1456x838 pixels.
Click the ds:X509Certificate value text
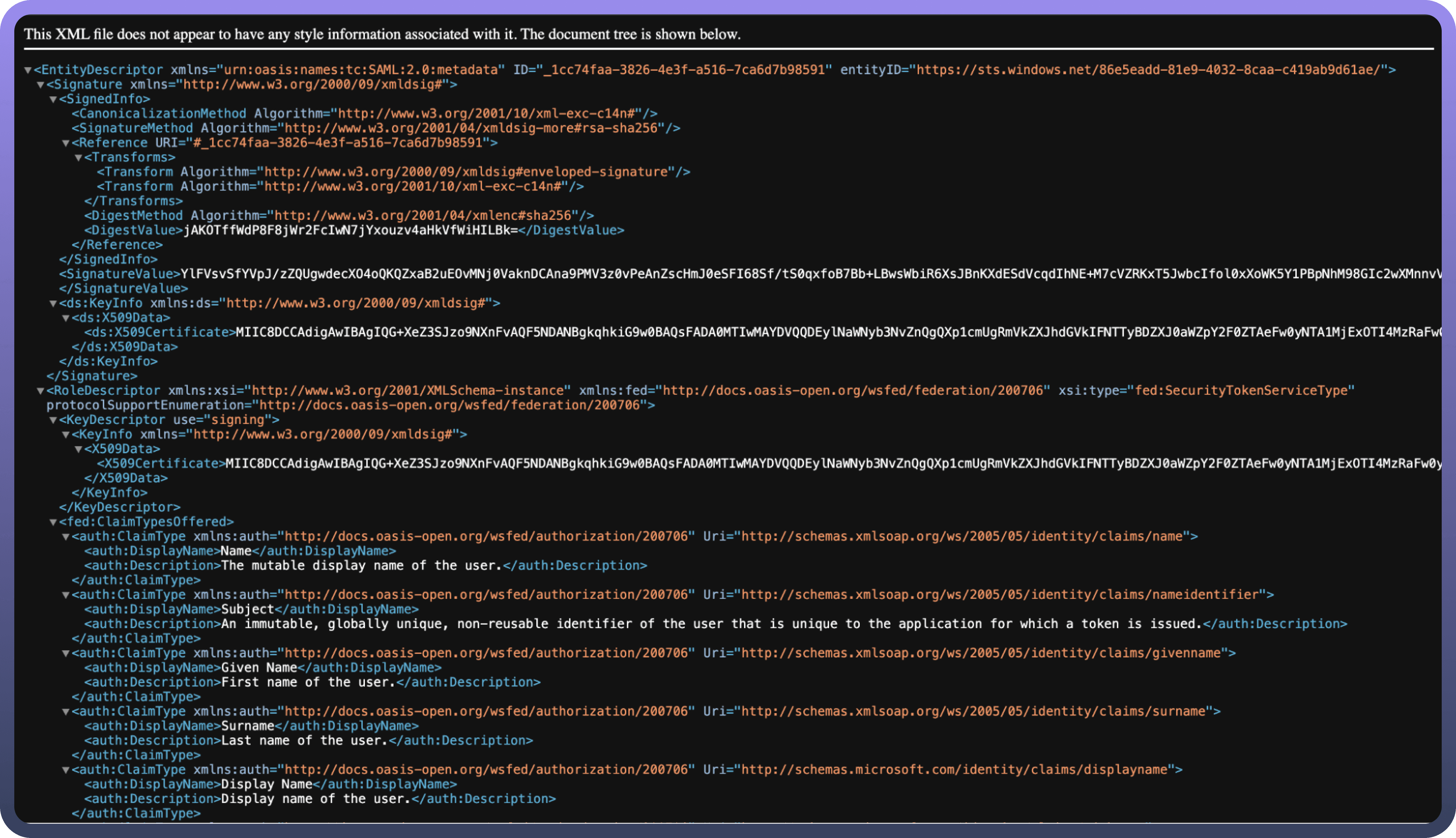[x=835, y=333]
